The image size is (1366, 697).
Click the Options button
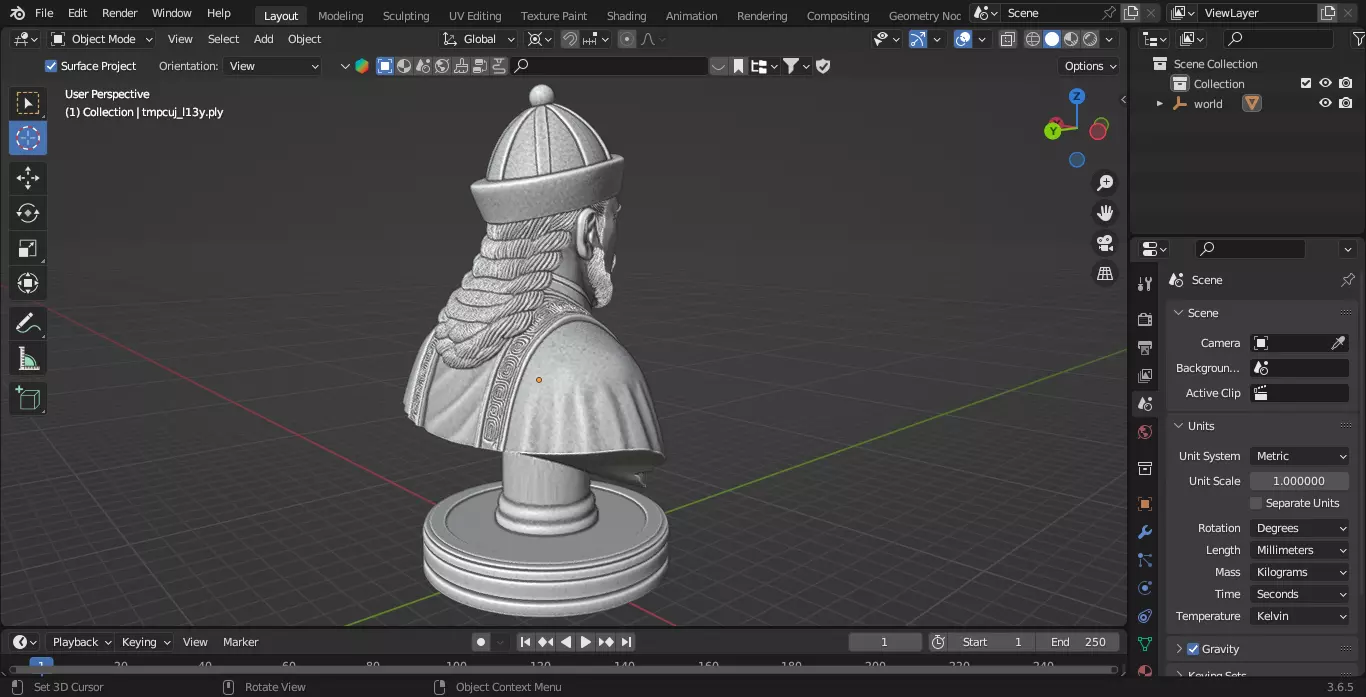[x=1090, y=66]
